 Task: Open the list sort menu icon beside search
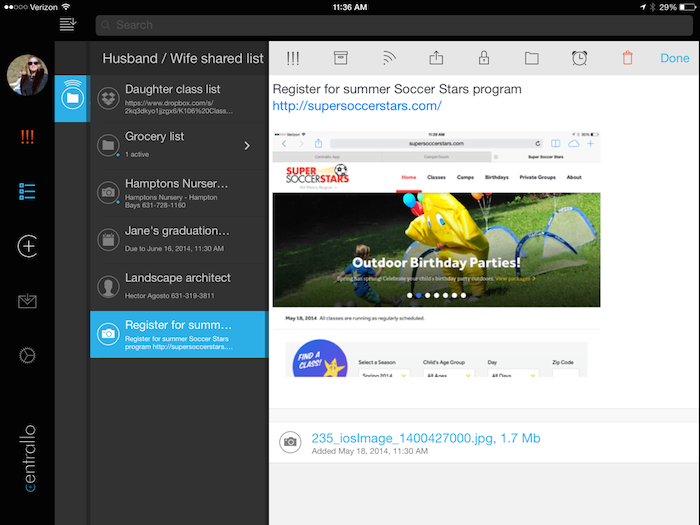[68, 24]
